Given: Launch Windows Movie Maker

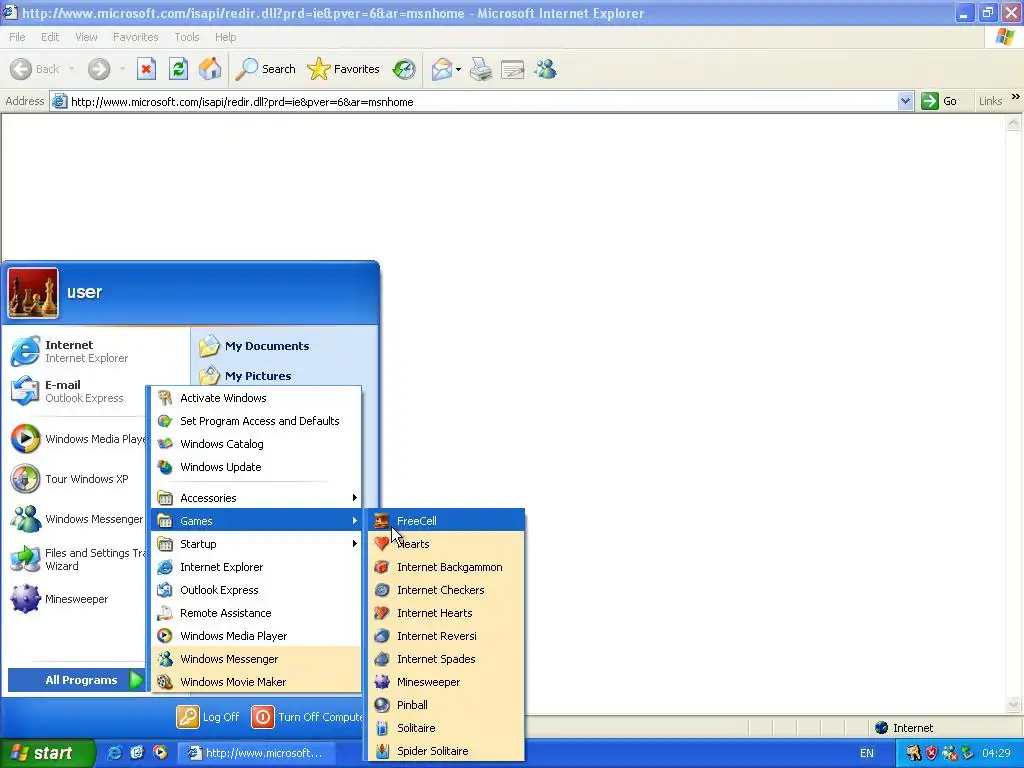Looking at the screenshot, I should [256, 682].
